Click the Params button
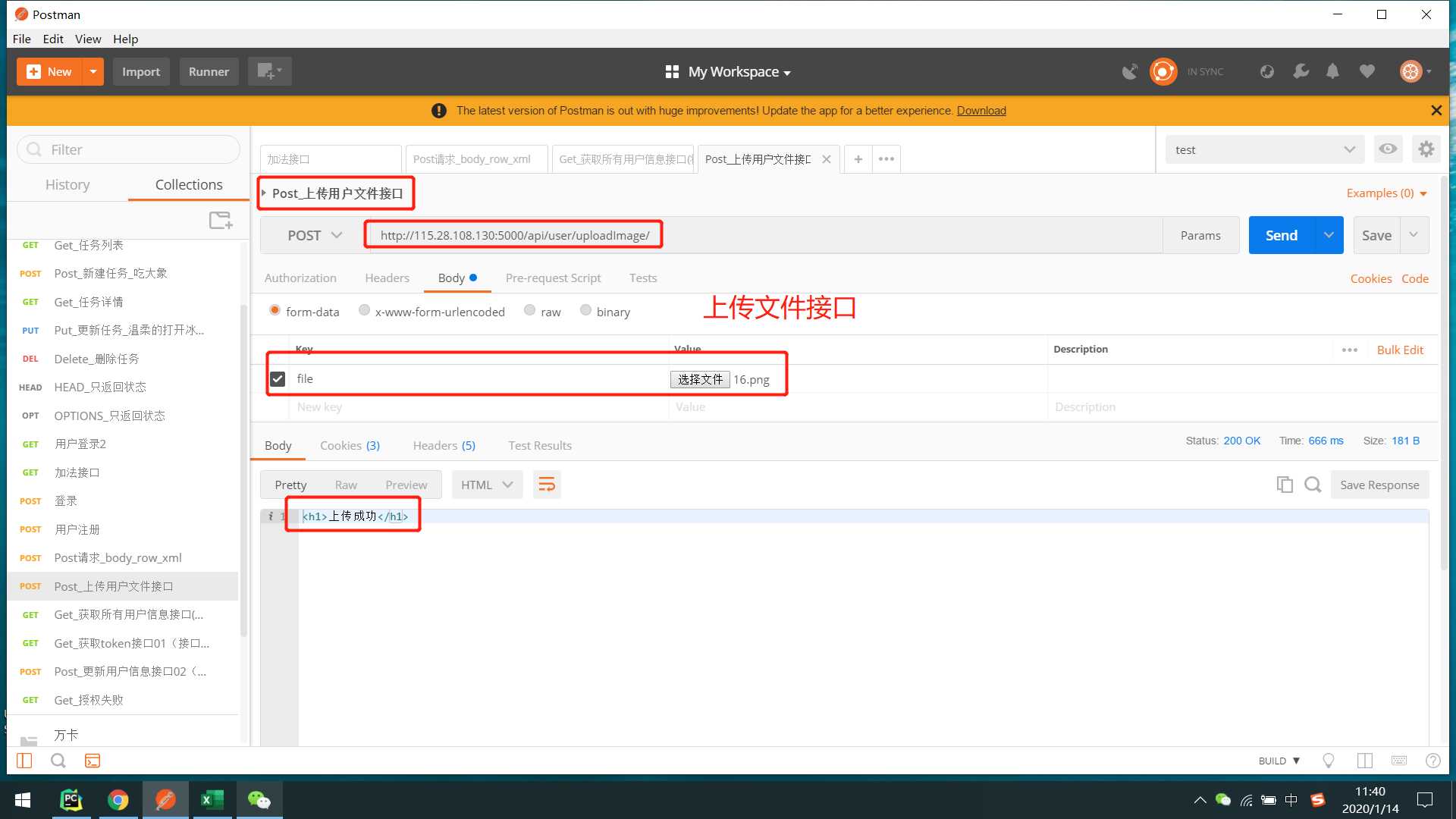 click(x=1200, y=235)
